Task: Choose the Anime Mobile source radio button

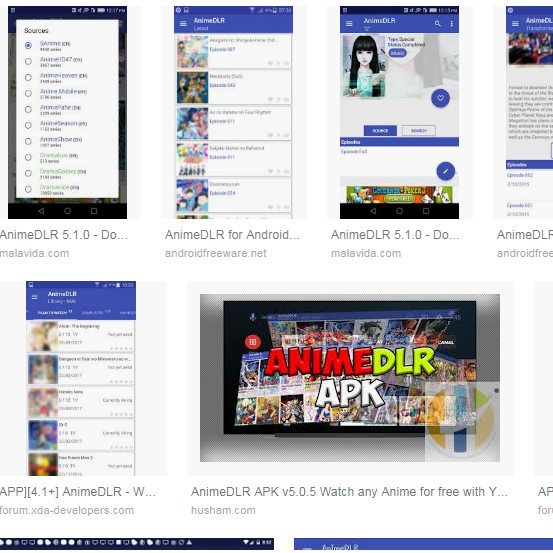Action: 28,93
